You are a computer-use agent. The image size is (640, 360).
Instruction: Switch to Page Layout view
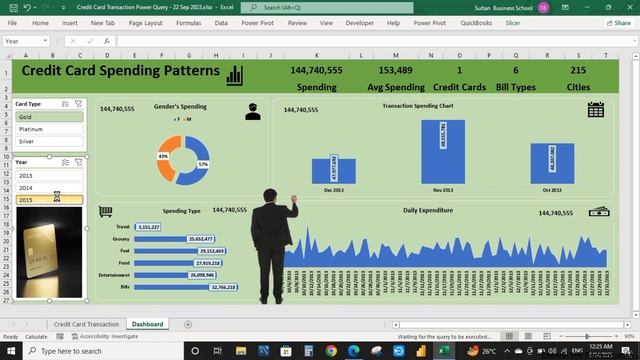click(528, 336)
